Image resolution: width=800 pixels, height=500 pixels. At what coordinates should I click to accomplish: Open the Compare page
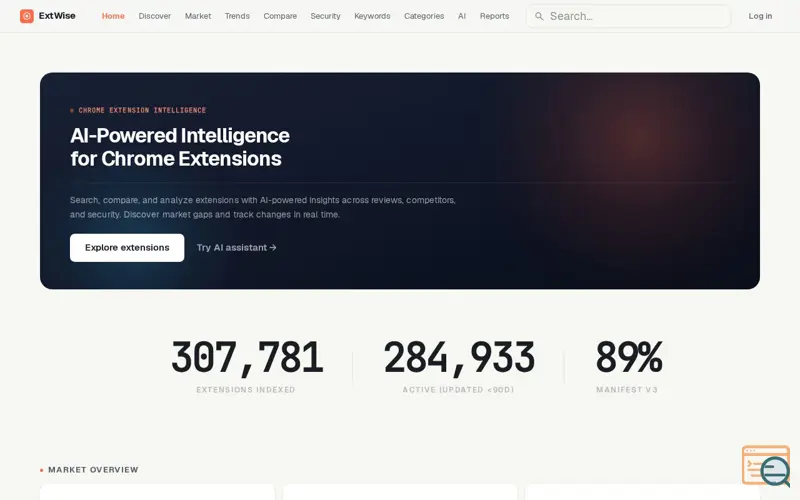click(280, 16)
